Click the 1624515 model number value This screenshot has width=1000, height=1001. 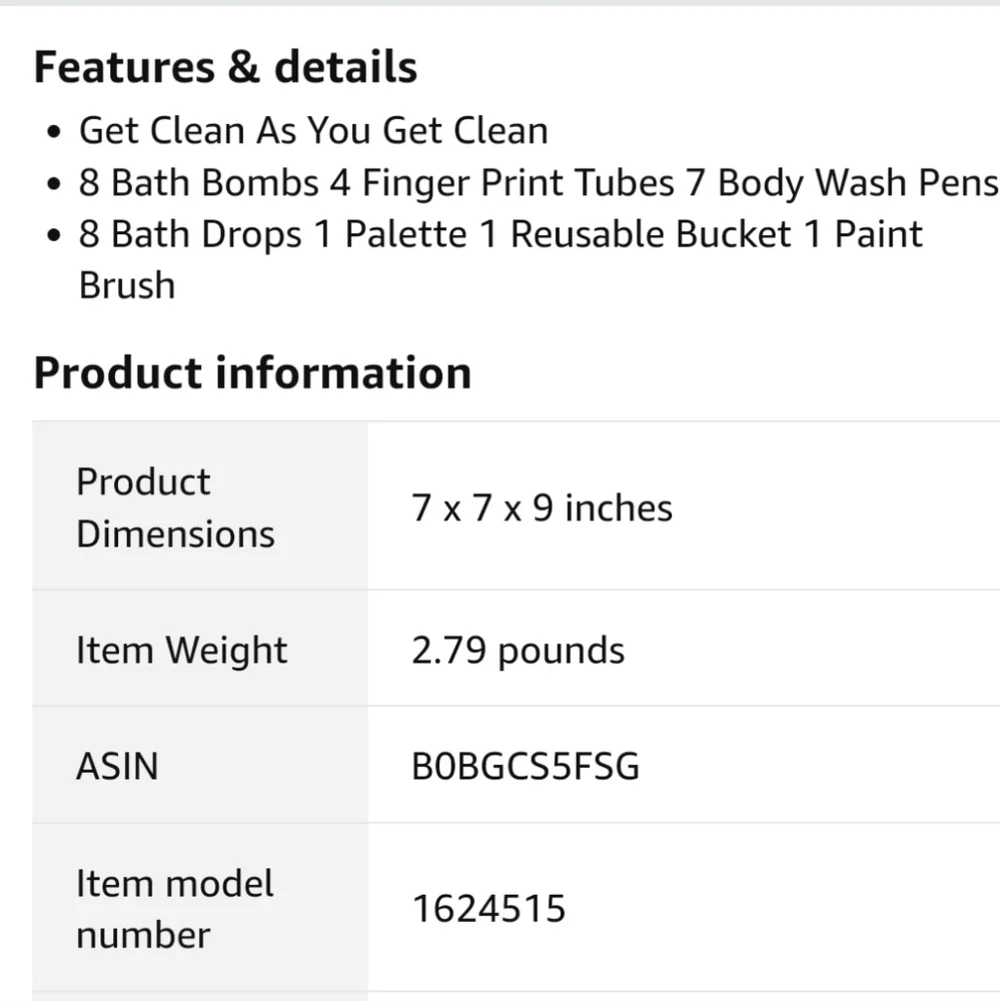click(x=489, y=908)
